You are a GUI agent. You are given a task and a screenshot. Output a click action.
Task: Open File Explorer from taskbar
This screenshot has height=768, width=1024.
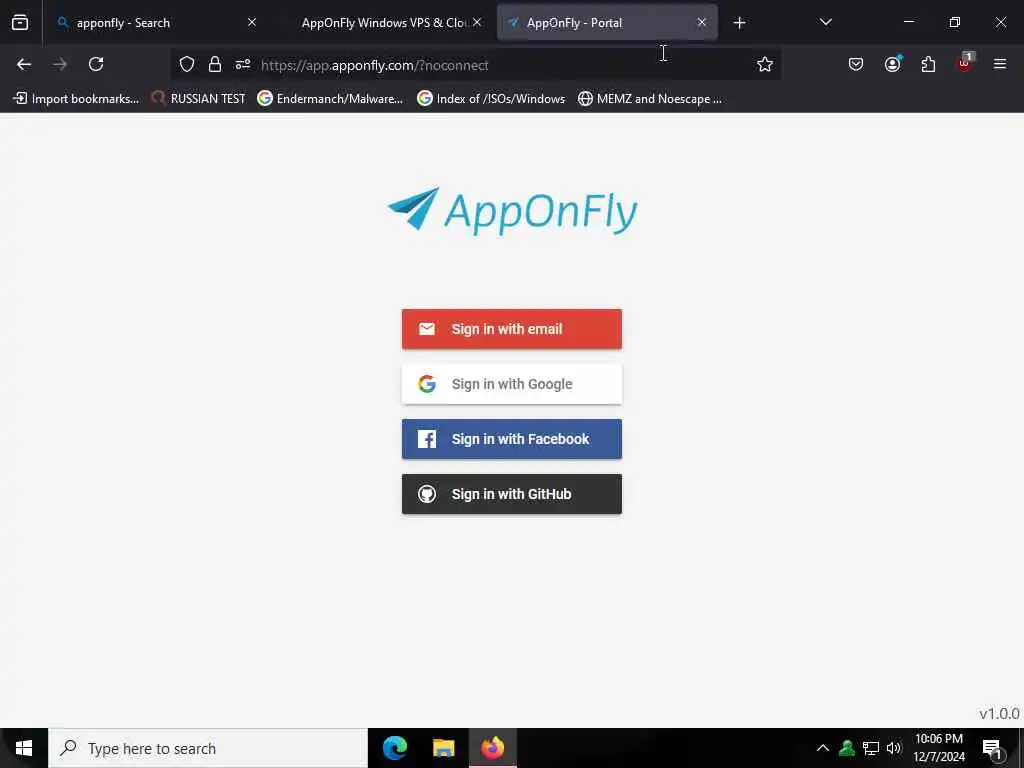tap(443, 748)
